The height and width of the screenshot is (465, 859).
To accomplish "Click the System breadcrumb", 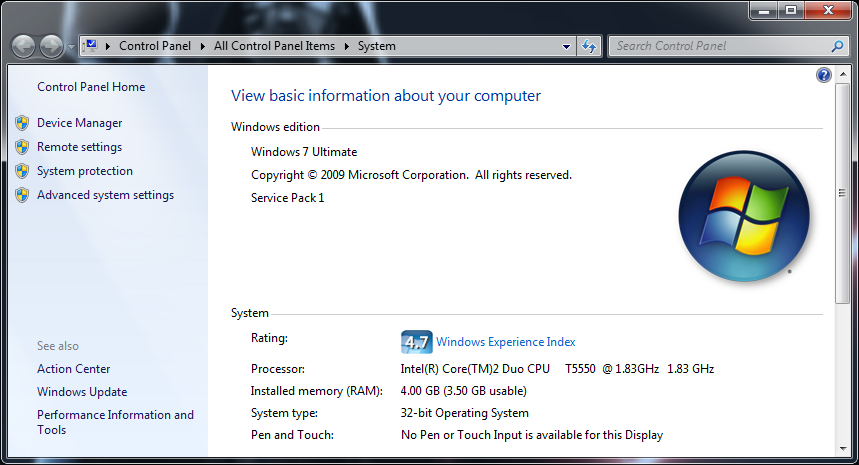I will (x=376, y=46).
